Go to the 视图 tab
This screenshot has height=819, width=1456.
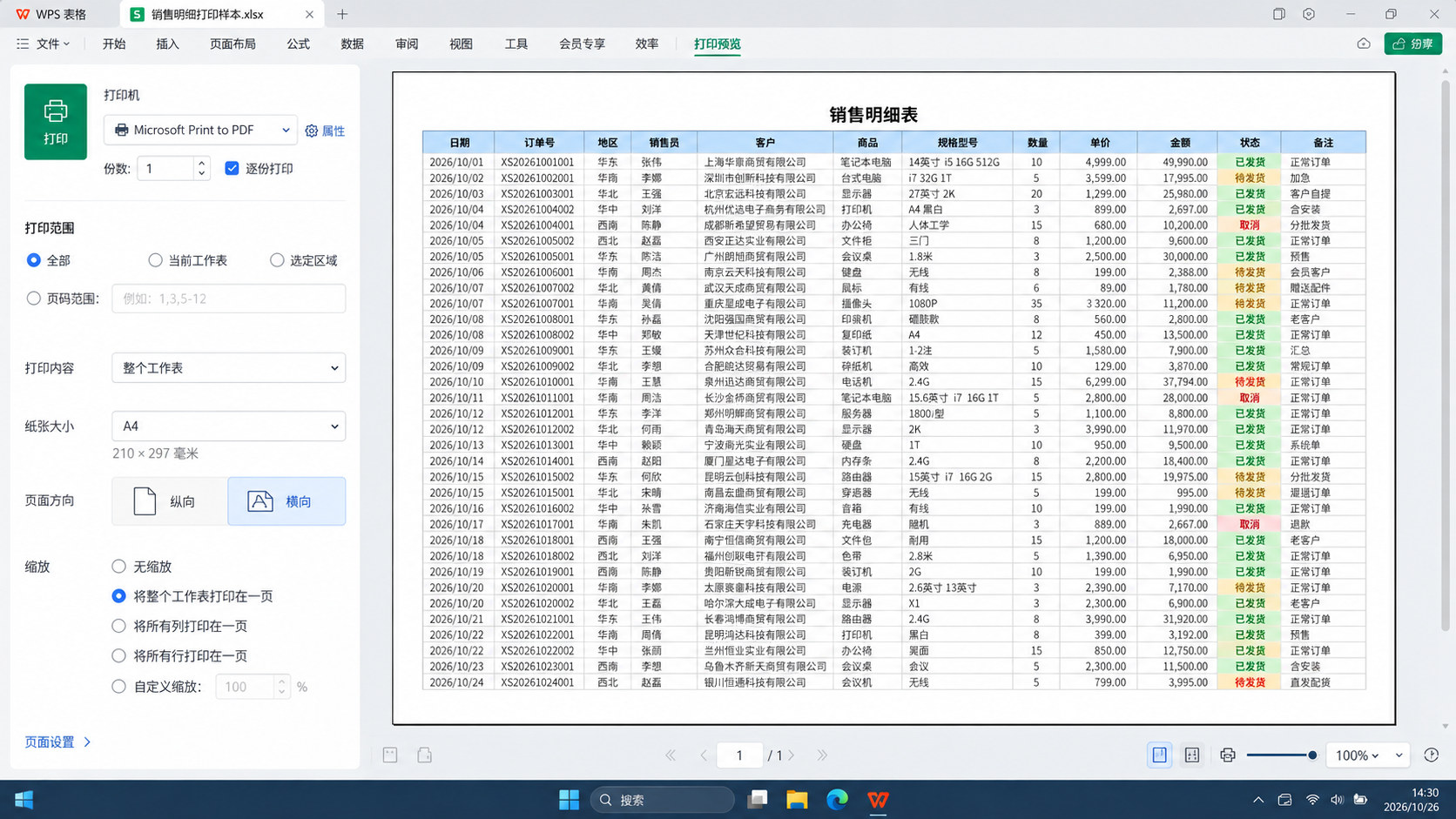pos(461,44)
